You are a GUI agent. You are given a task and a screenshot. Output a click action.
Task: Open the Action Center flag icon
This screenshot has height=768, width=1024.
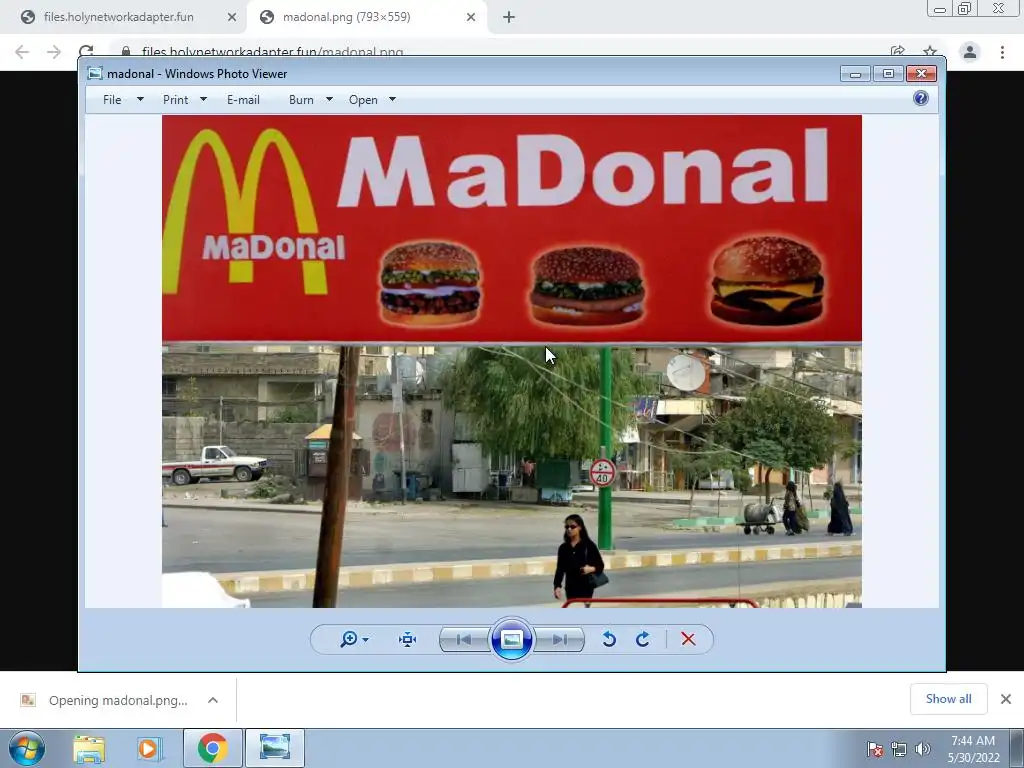pos(875,749)
